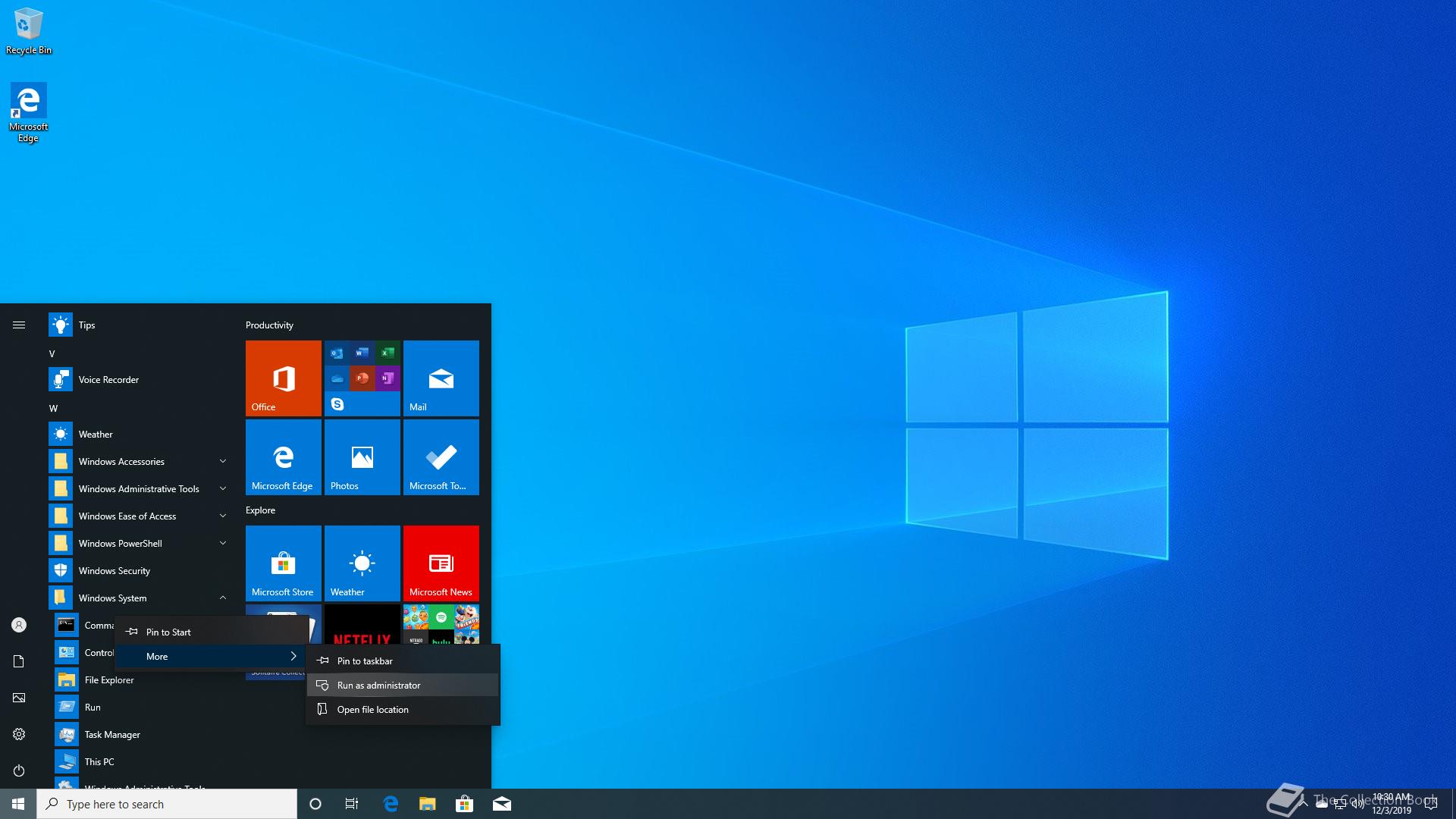Click the Windows Start button

[x=18, y=804]
